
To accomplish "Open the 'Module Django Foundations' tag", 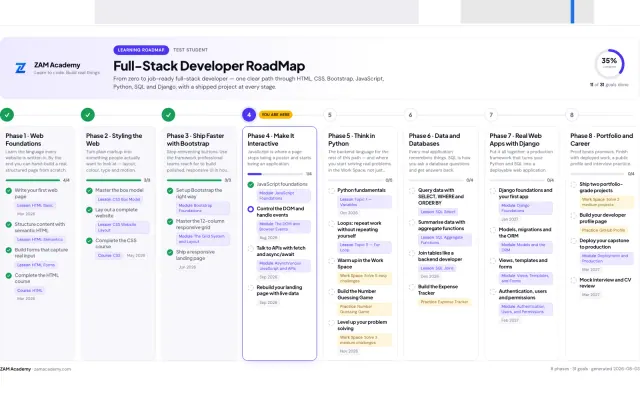I will click(526, 208).
